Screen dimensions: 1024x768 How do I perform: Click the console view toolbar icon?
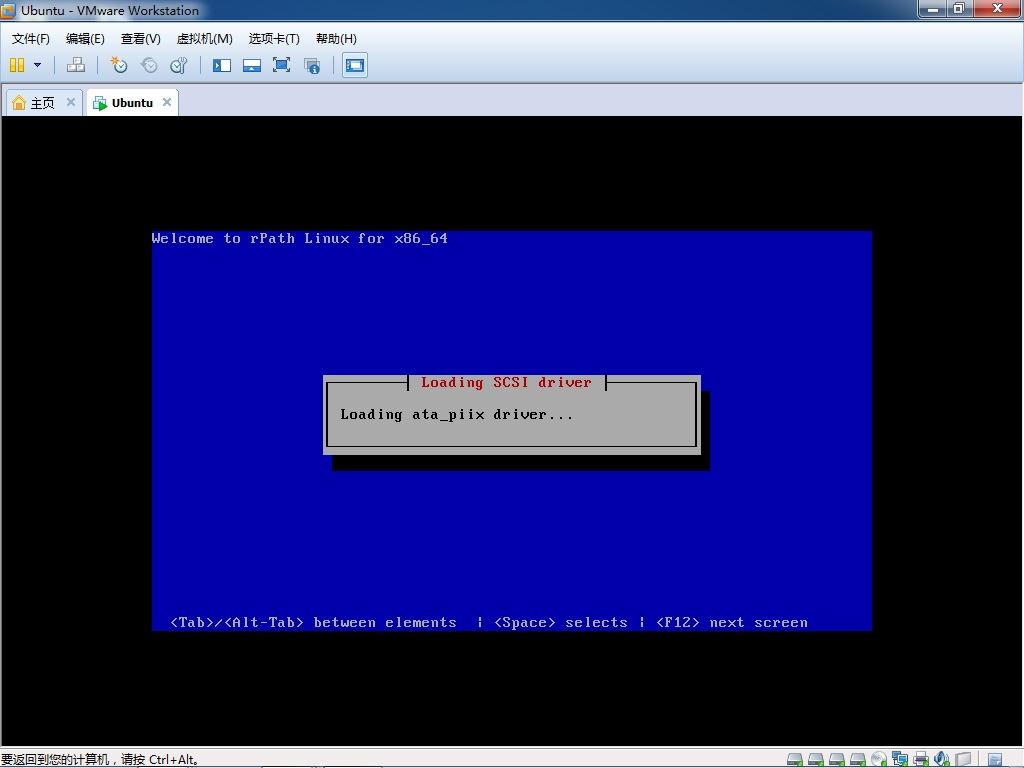(355, 65)
